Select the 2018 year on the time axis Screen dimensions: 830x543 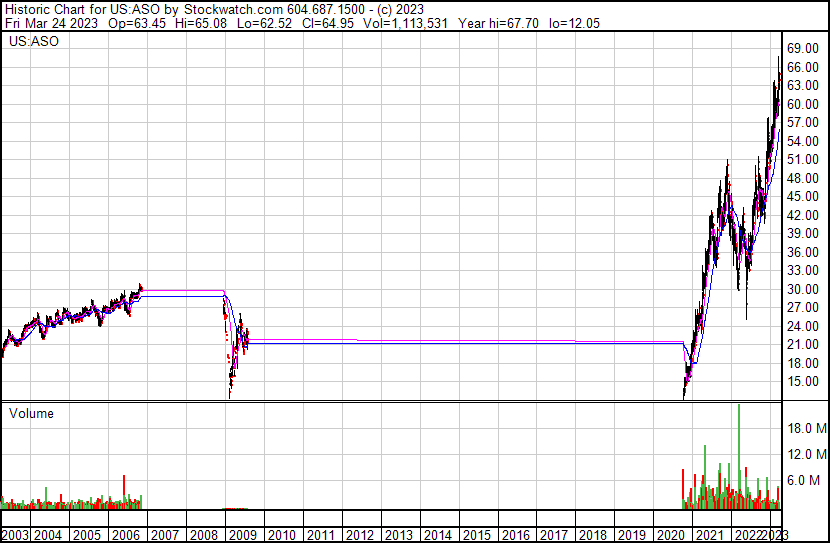point(594,535)
